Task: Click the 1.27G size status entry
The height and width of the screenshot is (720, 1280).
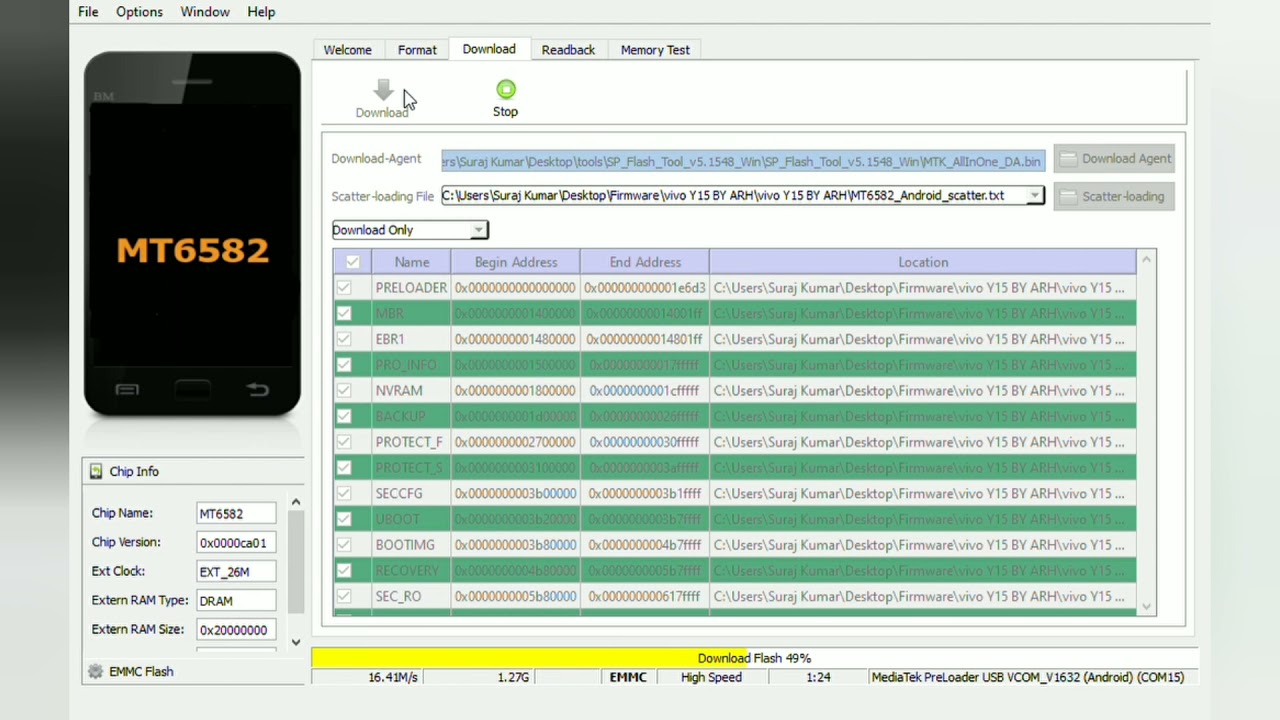Action: click(513, 677)
